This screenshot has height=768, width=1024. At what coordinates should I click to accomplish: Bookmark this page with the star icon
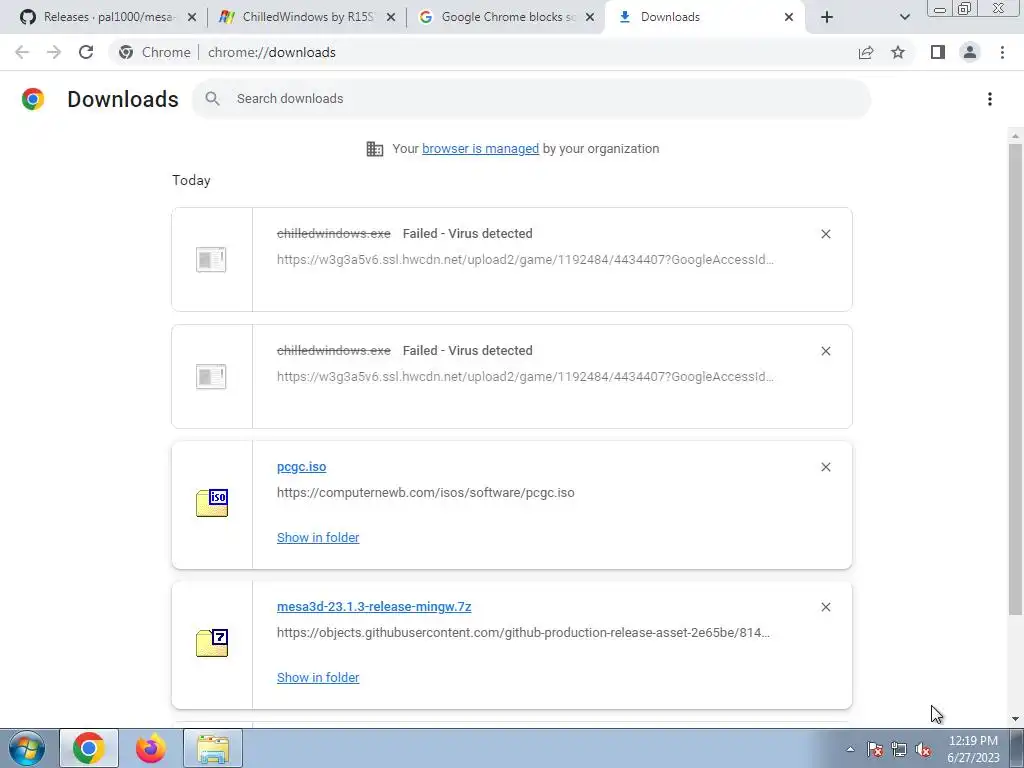point(898,52)
